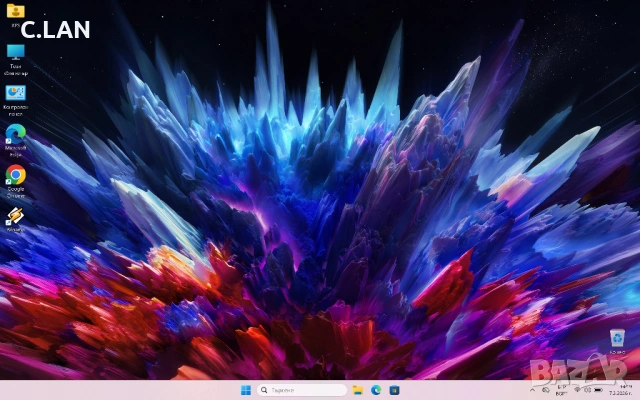Switch the keyboard input language indicator
This screenshot has width=640, height=400.
click(x=561, y=389)
